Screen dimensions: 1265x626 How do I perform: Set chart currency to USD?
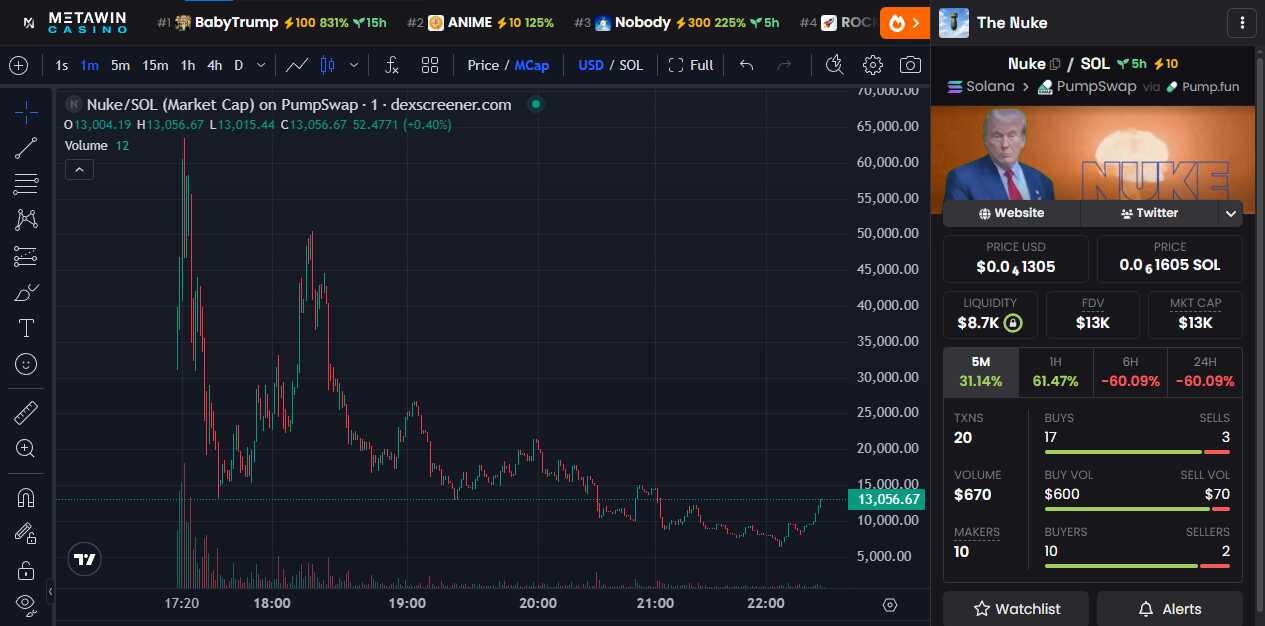pos(591,65)
